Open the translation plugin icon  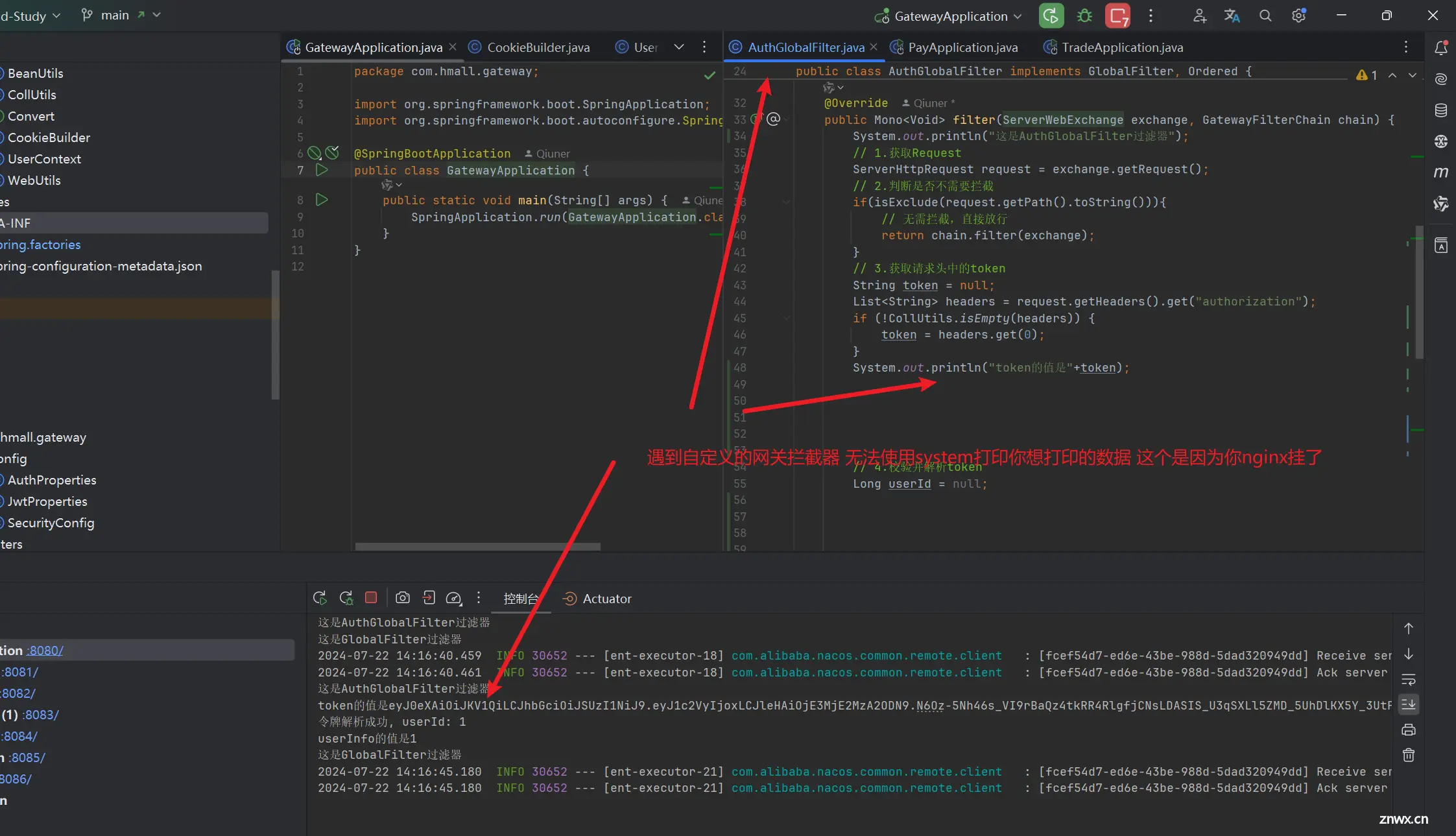(1232, 16)
